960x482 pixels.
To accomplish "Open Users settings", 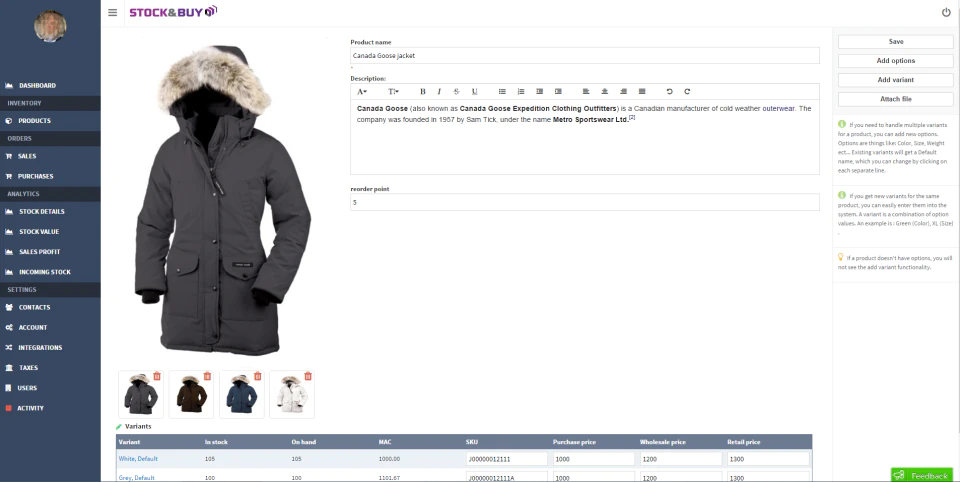I will coord(28,388).
